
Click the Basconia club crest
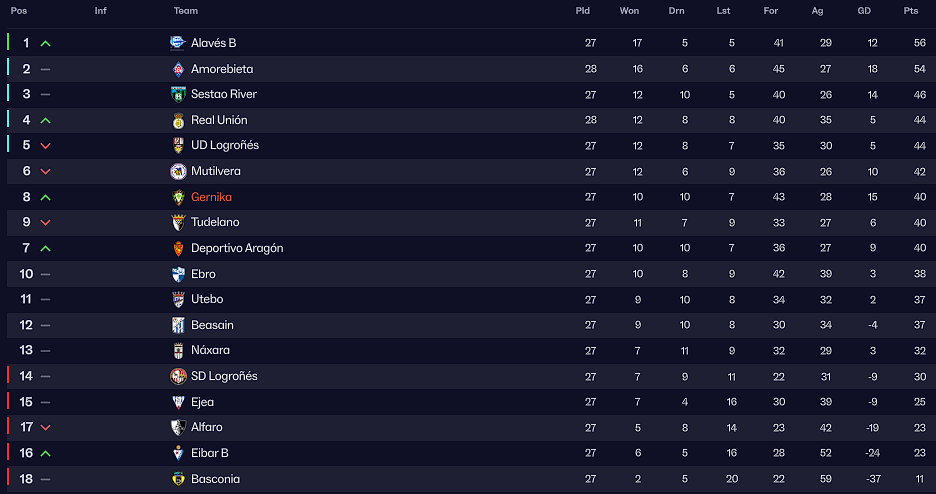point(178,479)
